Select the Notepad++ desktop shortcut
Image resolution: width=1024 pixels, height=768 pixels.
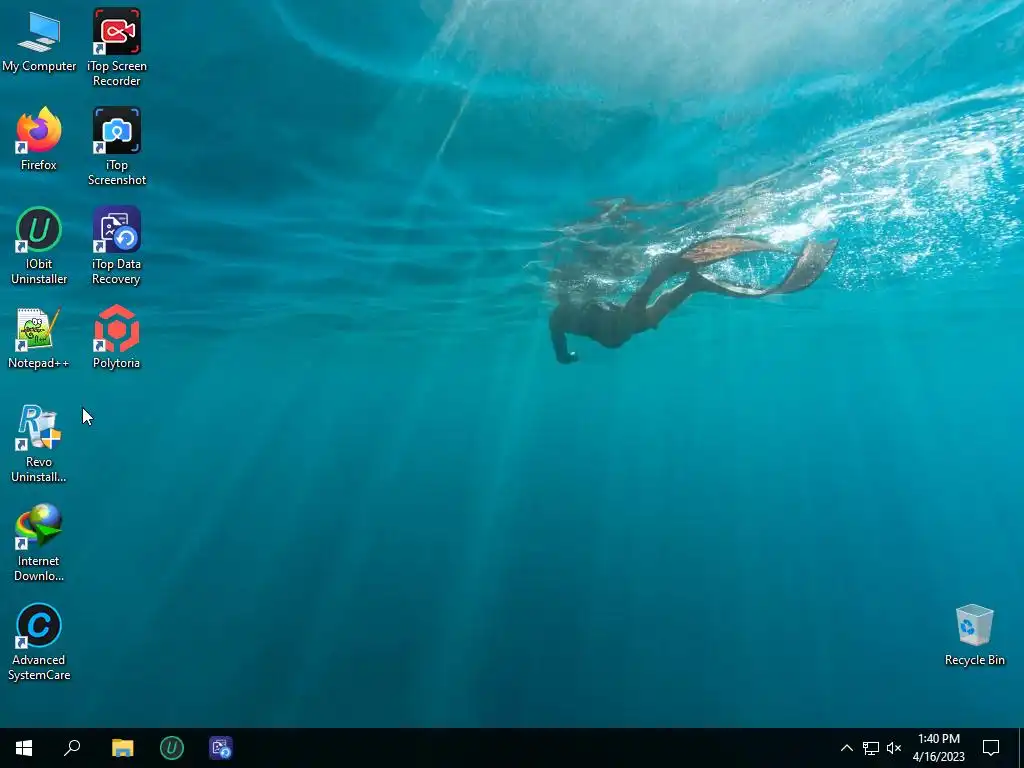pyautogui.click(x=39, y=338)
